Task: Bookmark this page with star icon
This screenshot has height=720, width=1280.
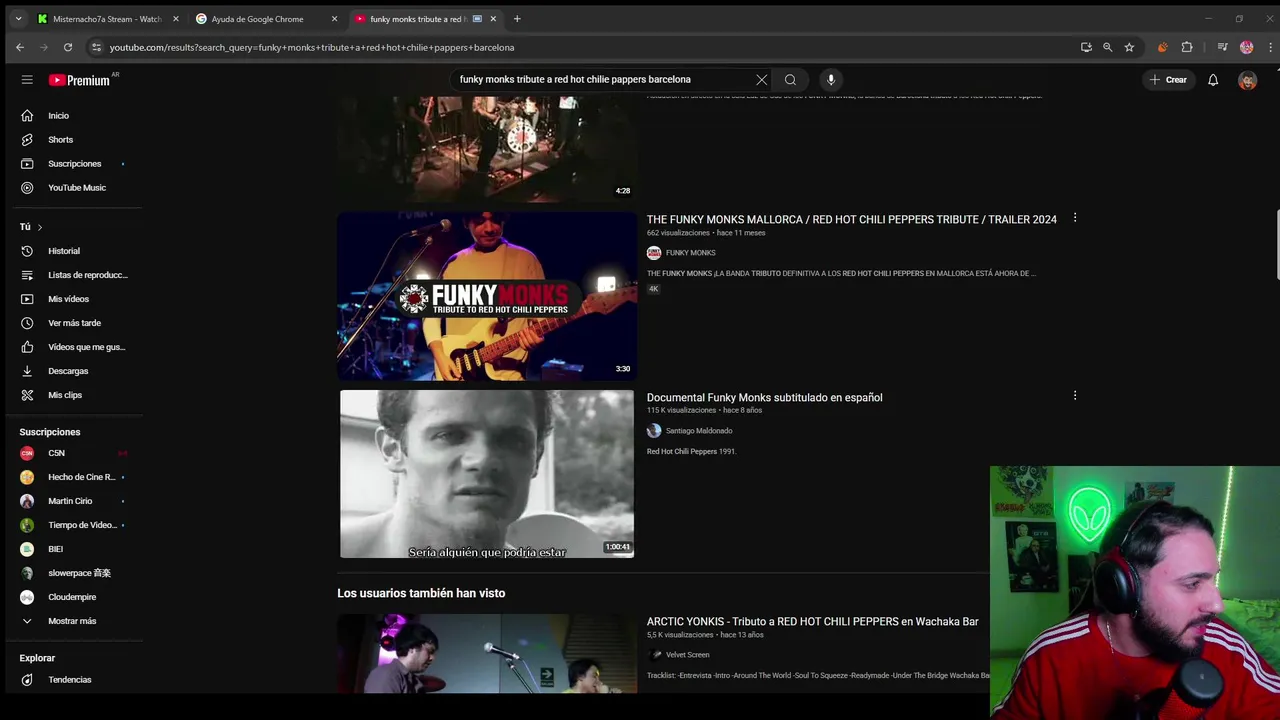Action: (x=1129, y=47)
